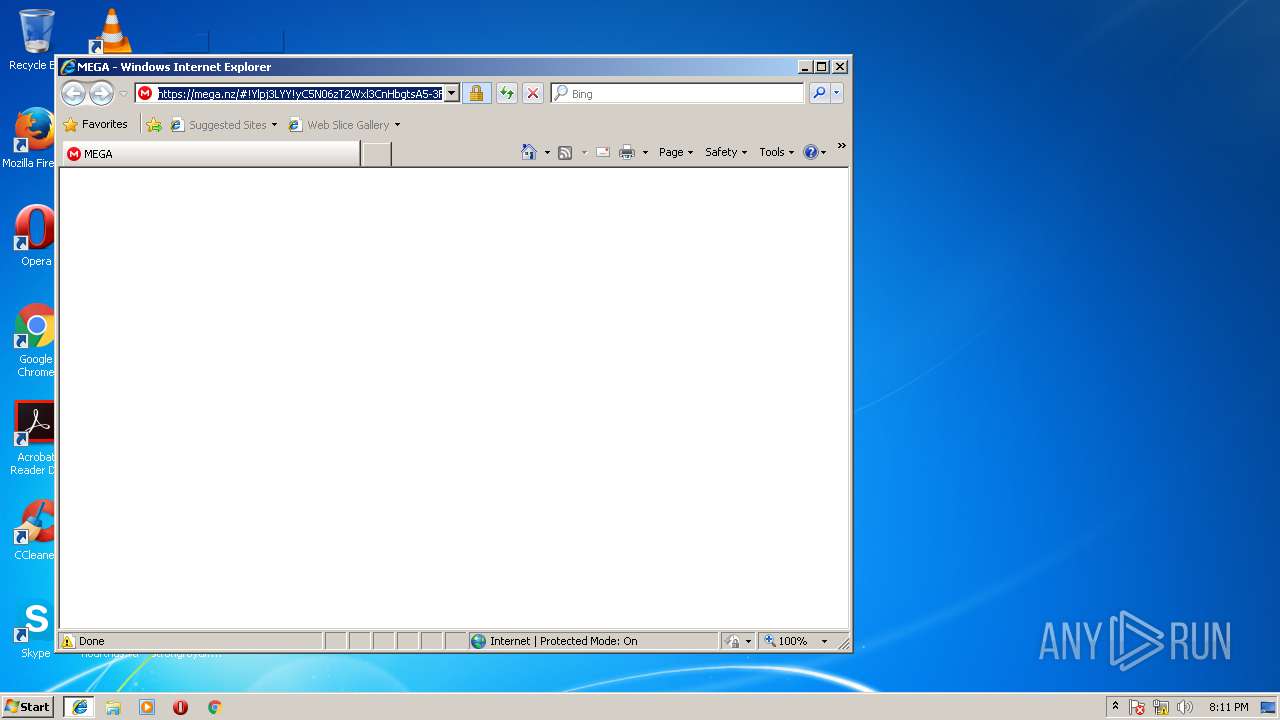Open the Favorites star button
Image resolution: width=1280 pixels, height=720 pixels.
pyautogui.click(x=96, y=125)
